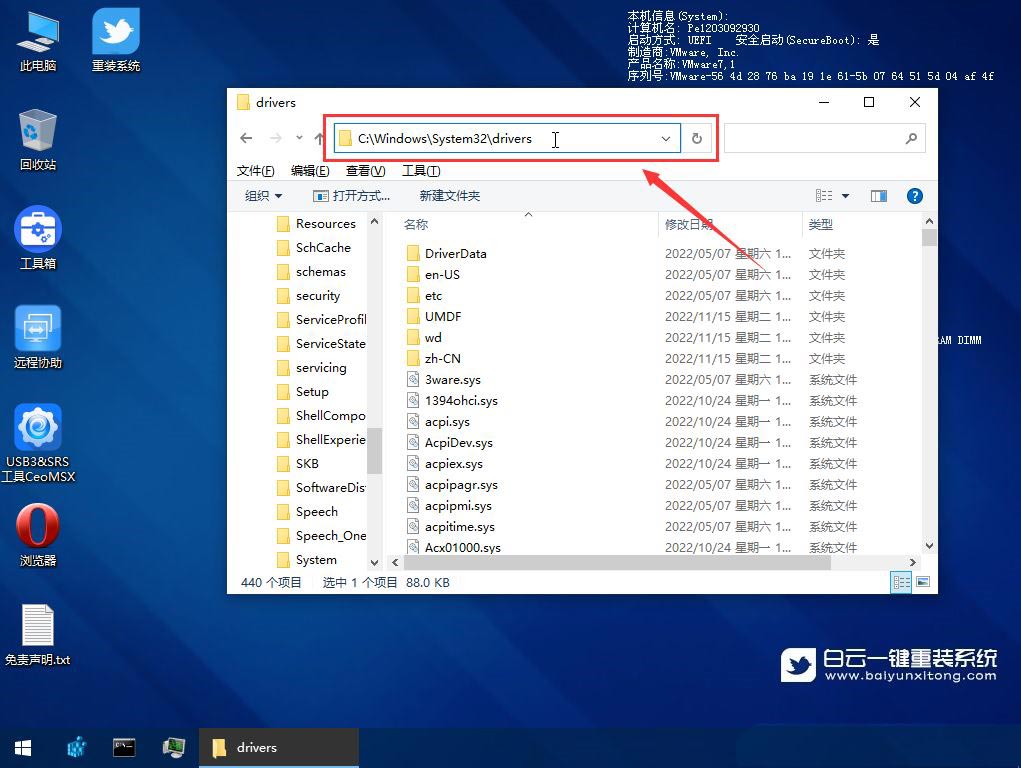This screenshot has height=768, width=1021.
Task: Select the acpi.sys file
Action: (x=446, y=422)
